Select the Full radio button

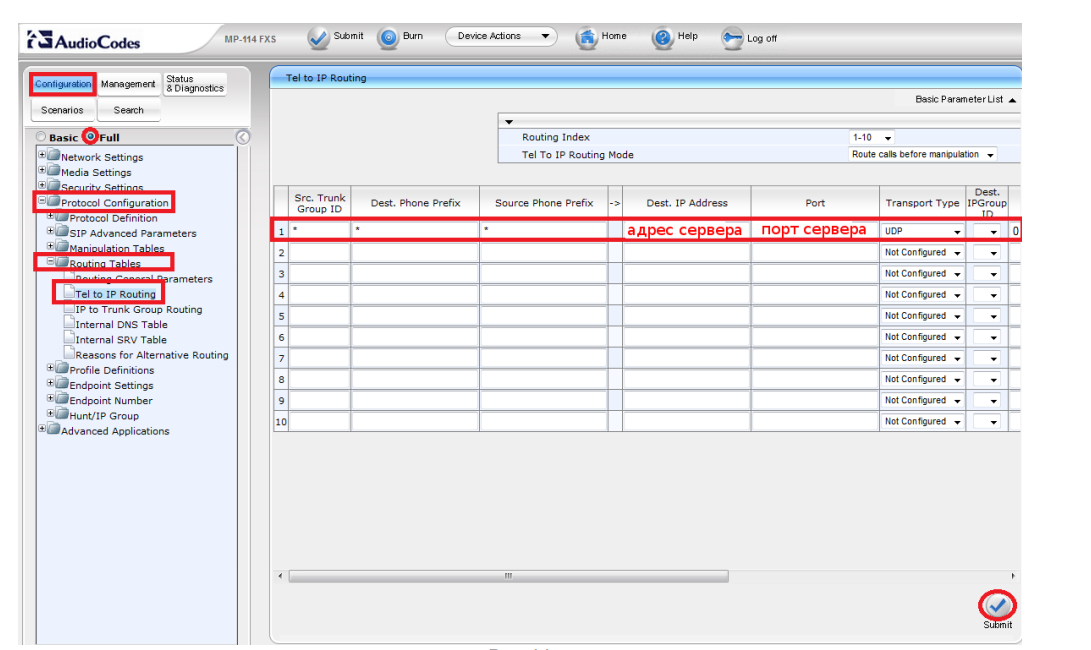point(91,137)
